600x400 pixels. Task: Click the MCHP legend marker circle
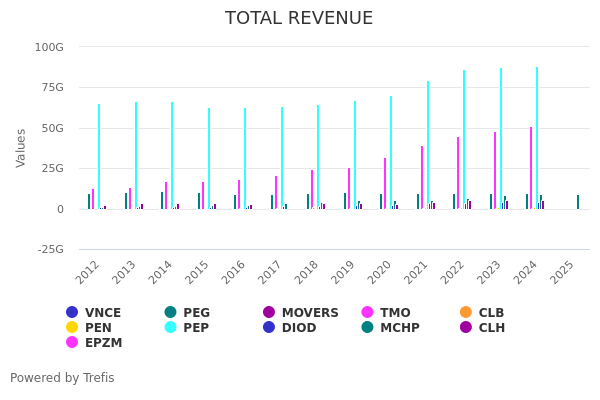point(368,328)
